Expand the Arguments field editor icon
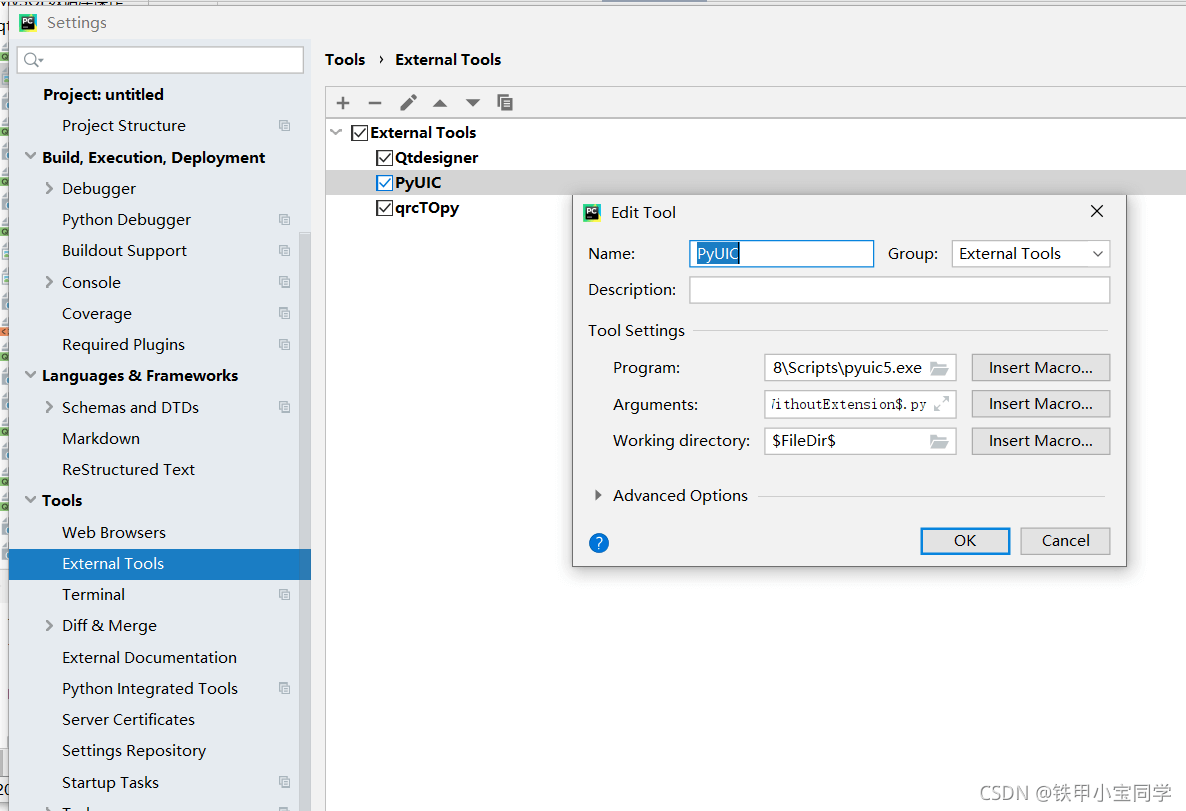The image size is (1186, 811). 941,404
